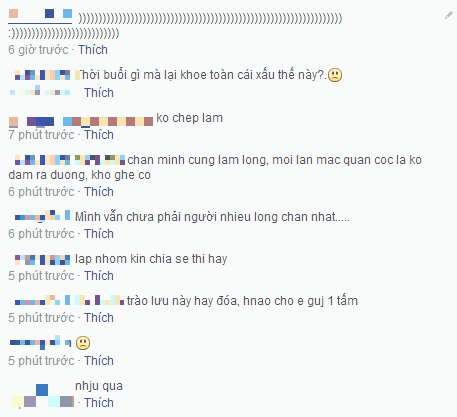The width and height of the screenshot is (457, 417).
Task: Click the '6 giờ trước' timestamp
Action: (38, 50)
